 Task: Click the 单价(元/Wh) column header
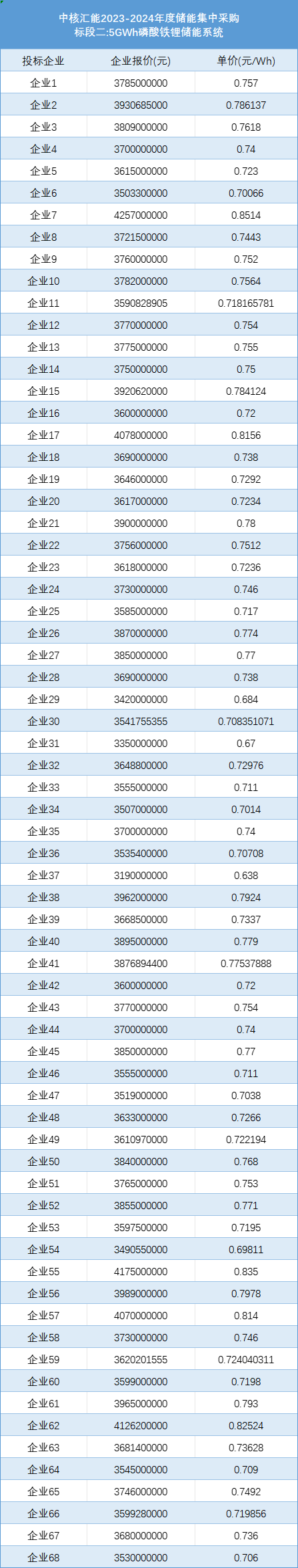[246, 61]
